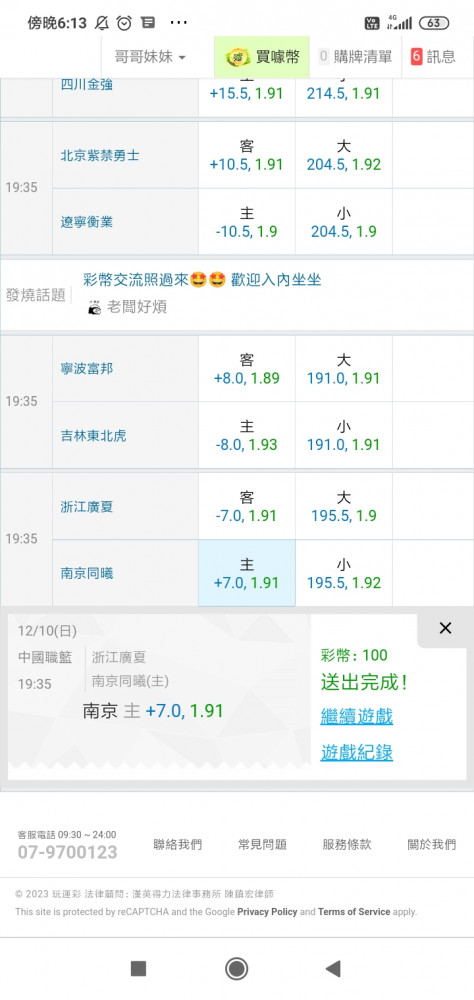Click the 繼續遊戲 link

pos(357,716)
